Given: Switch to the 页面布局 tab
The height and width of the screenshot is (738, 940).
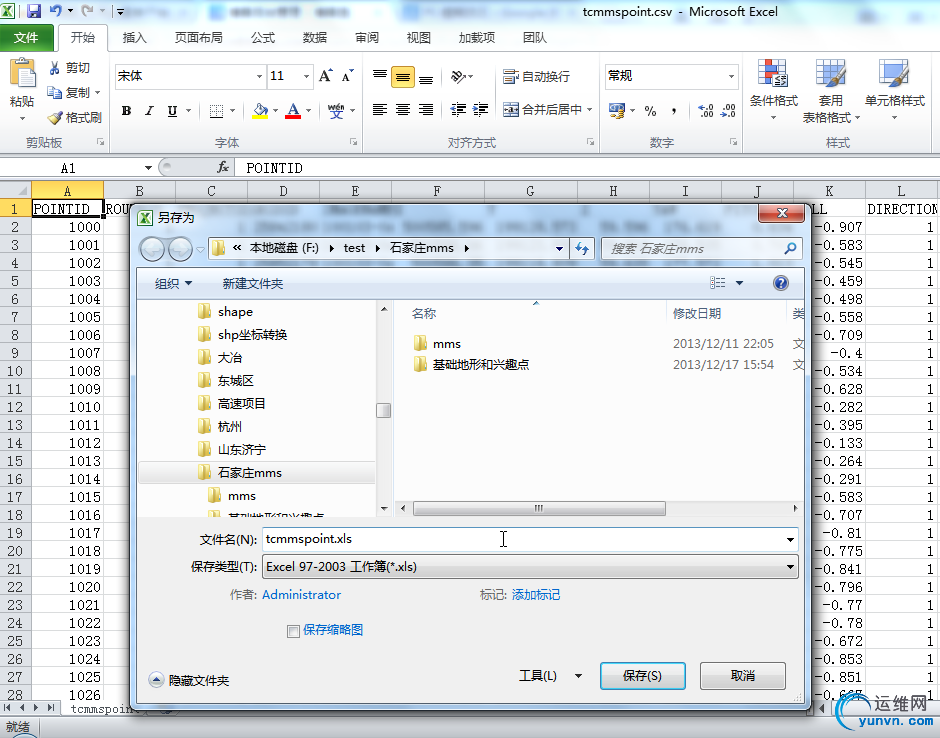Looking at the screenshot, I should click(198, 38).
